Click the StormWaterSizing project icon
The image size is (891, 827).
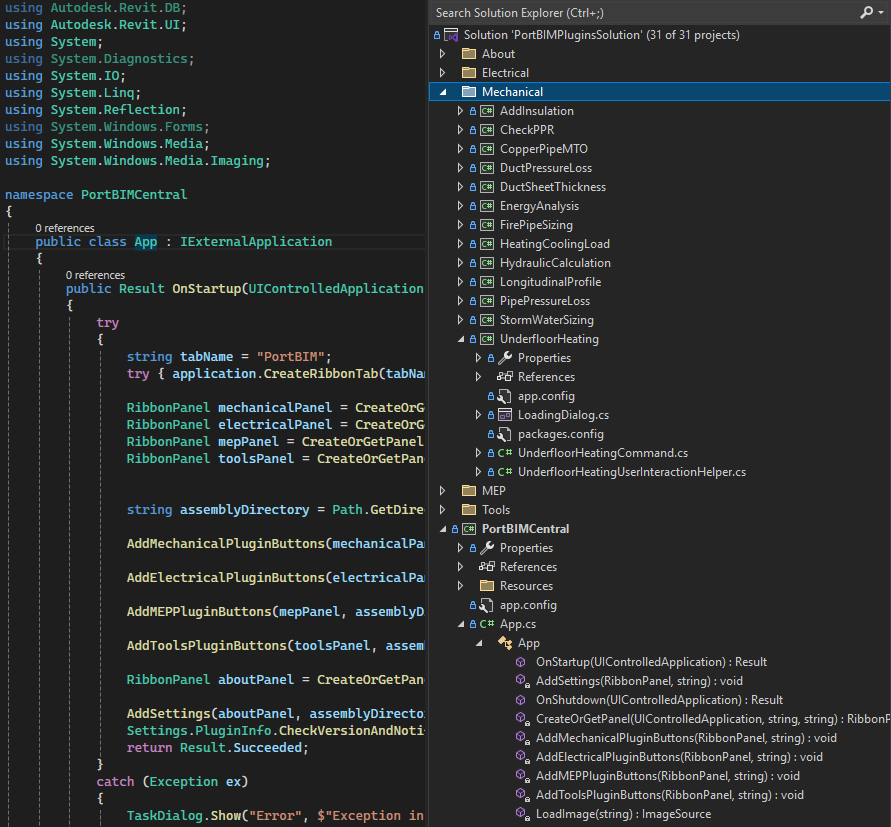tap(487, 320)
